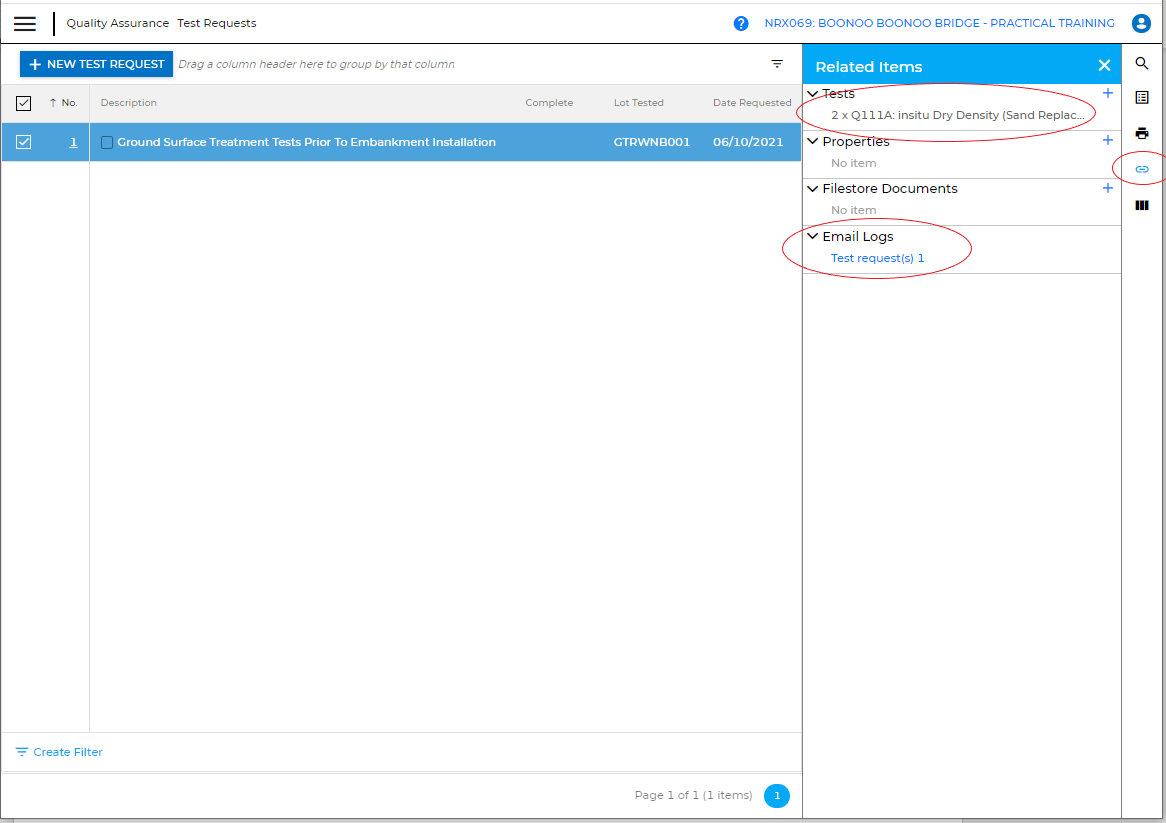Click the search icon in right sidebar

[1142, 64]
